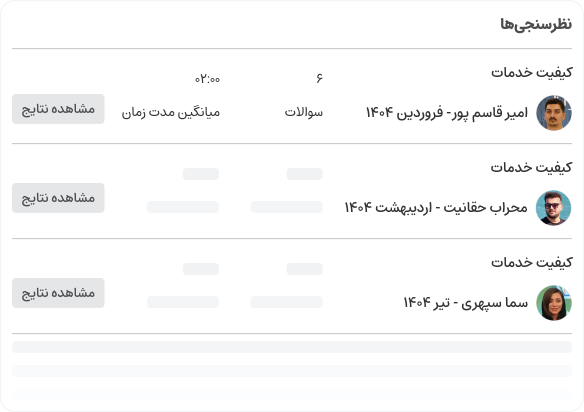Click second کیفیت خدمات survey title
This screenshot has width=584, height=412.
531,167
